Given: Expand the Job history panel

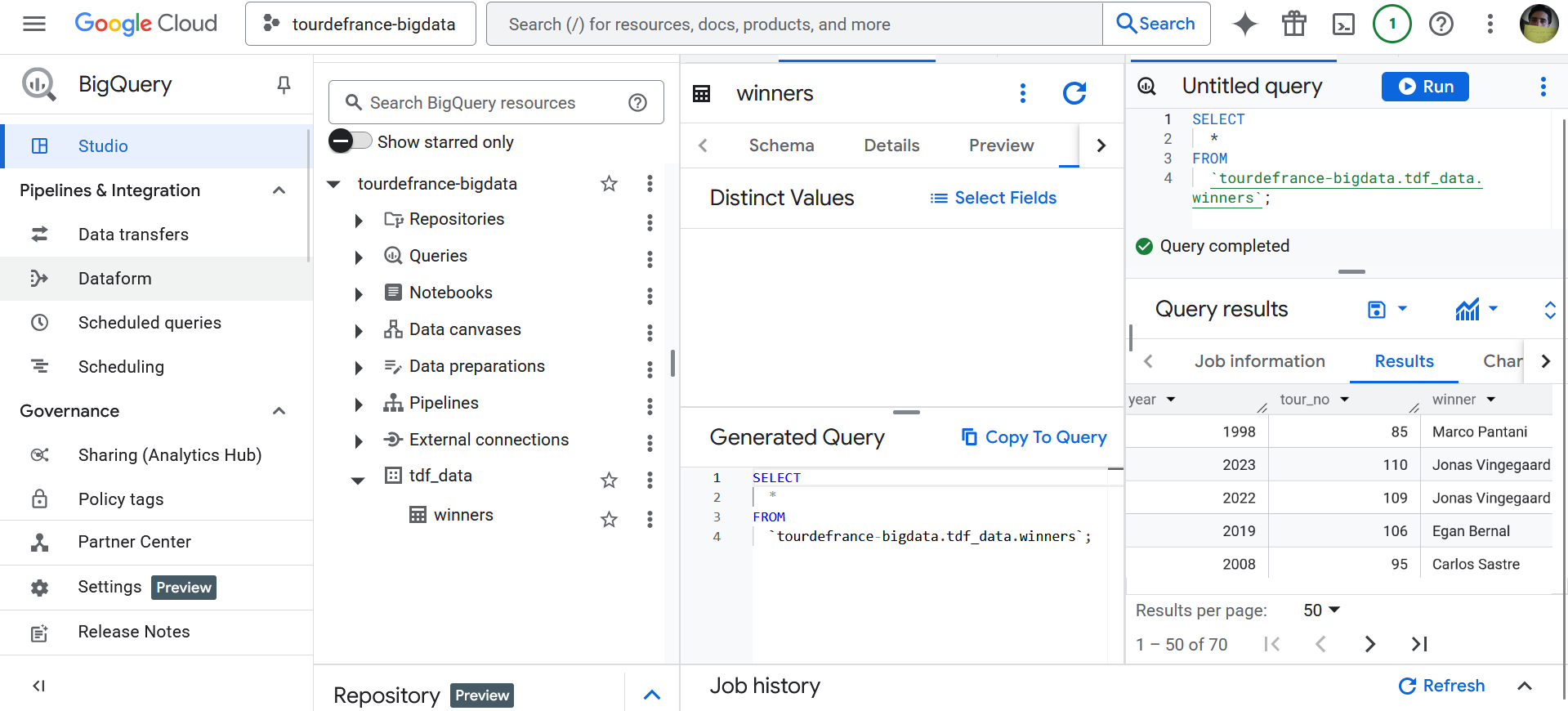Looking at the screenshot, I should (1525, 686).
